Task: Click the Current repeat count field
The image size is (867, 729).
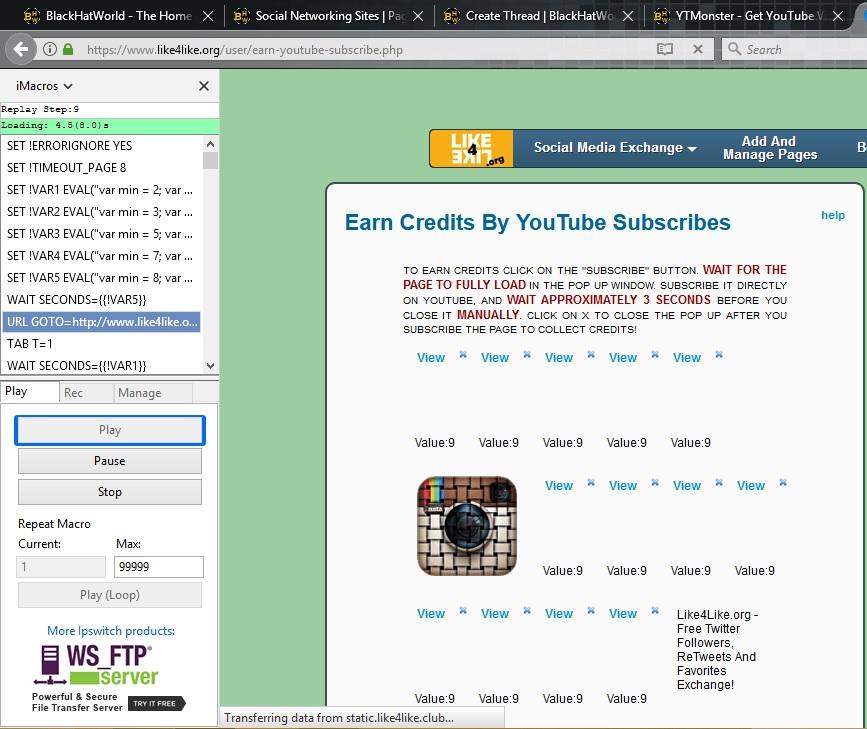Action: click(61, 566)
